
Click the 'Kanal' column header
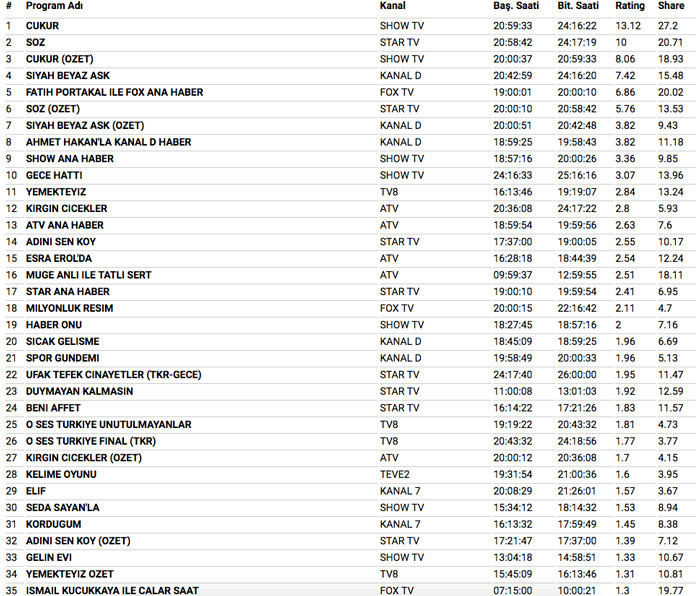[392, 6]
